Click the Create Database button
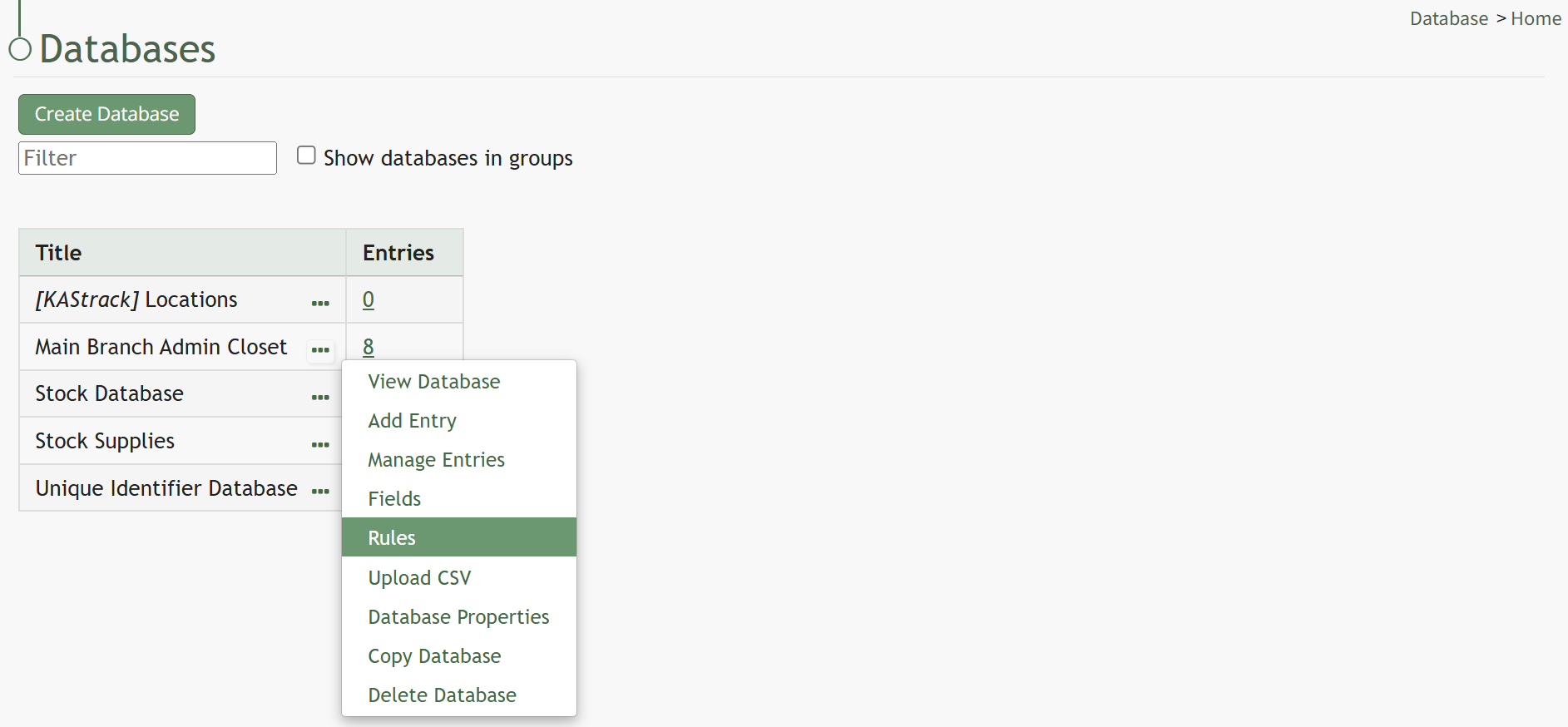1568x727 pixels. (x=106, y=114)
